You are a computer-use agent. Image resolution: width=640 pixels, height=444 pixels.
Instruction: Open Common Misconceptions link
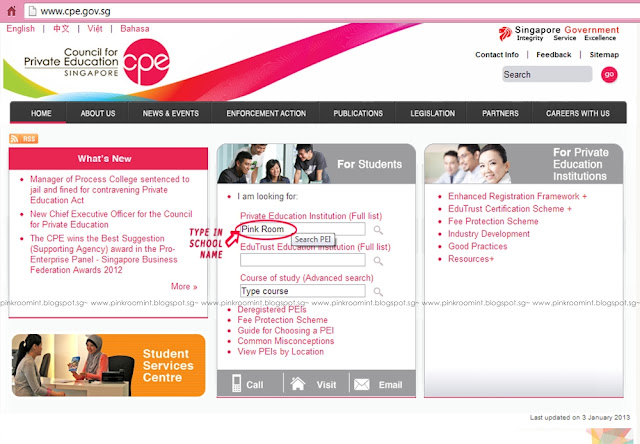tap(286, 341)
